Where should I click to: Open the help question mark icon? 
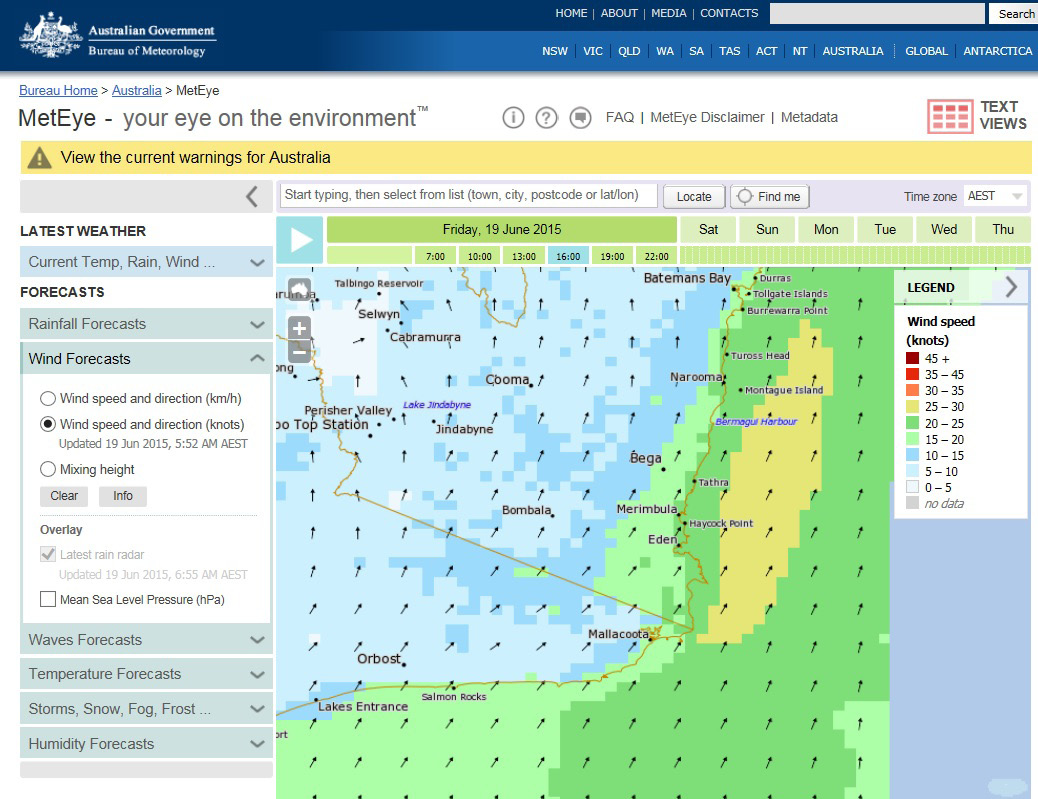click(546, 118)
